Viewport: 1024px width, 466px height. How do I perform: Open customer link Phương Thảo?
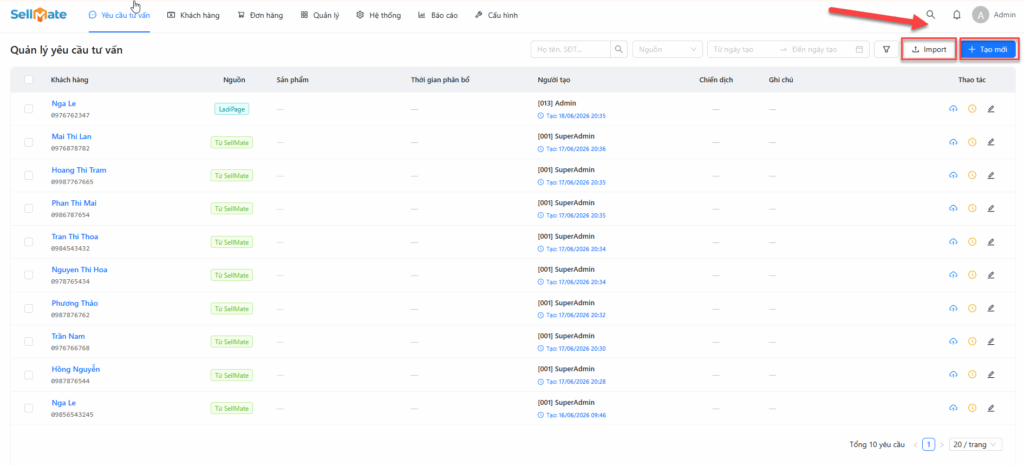[74, 303]
